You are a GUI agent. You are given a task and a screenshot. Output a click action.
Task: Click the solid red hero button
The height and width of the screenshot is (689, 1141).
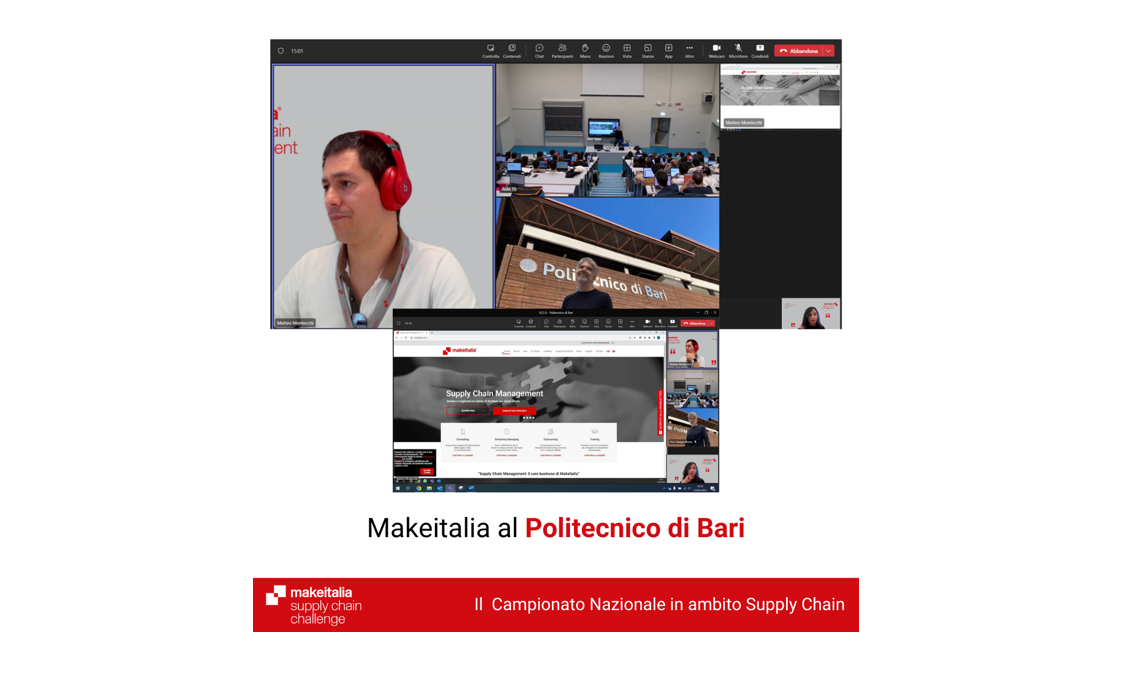514,411
